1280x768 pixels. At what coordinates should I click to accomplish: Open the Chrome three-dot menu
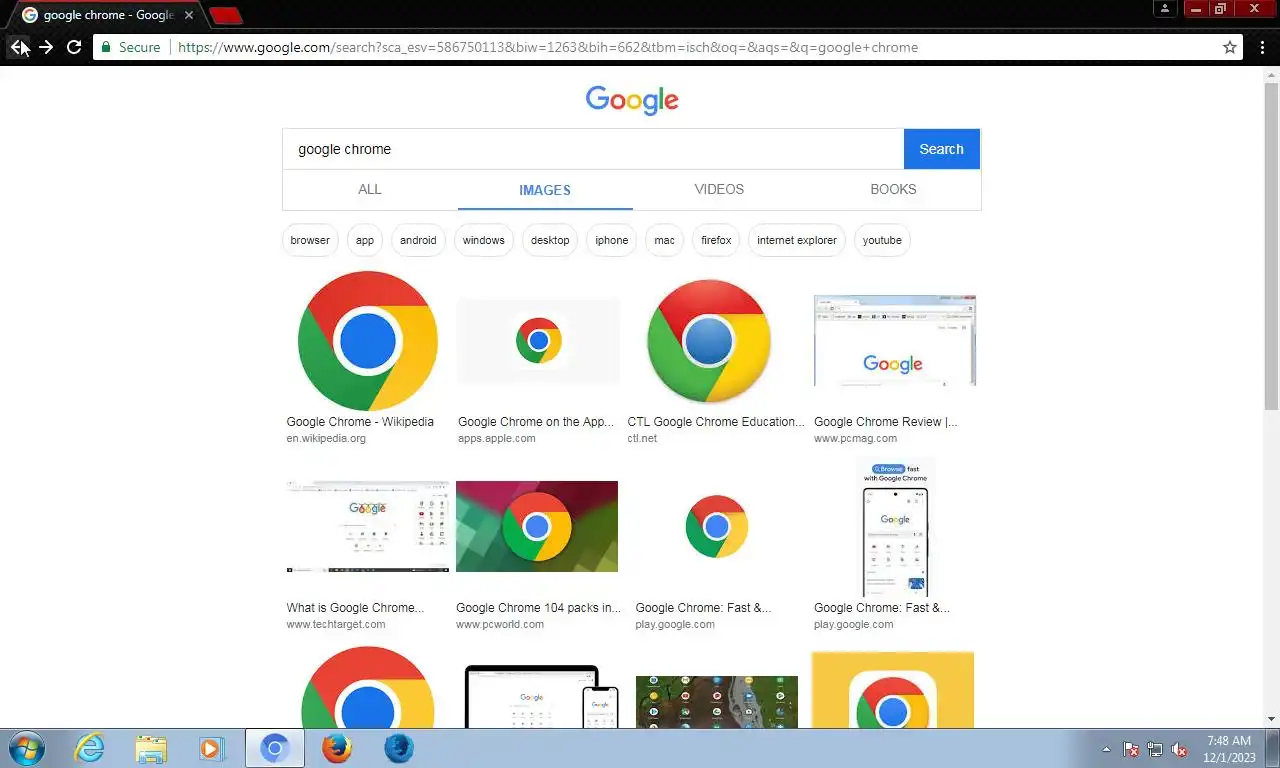point(1261,47)
